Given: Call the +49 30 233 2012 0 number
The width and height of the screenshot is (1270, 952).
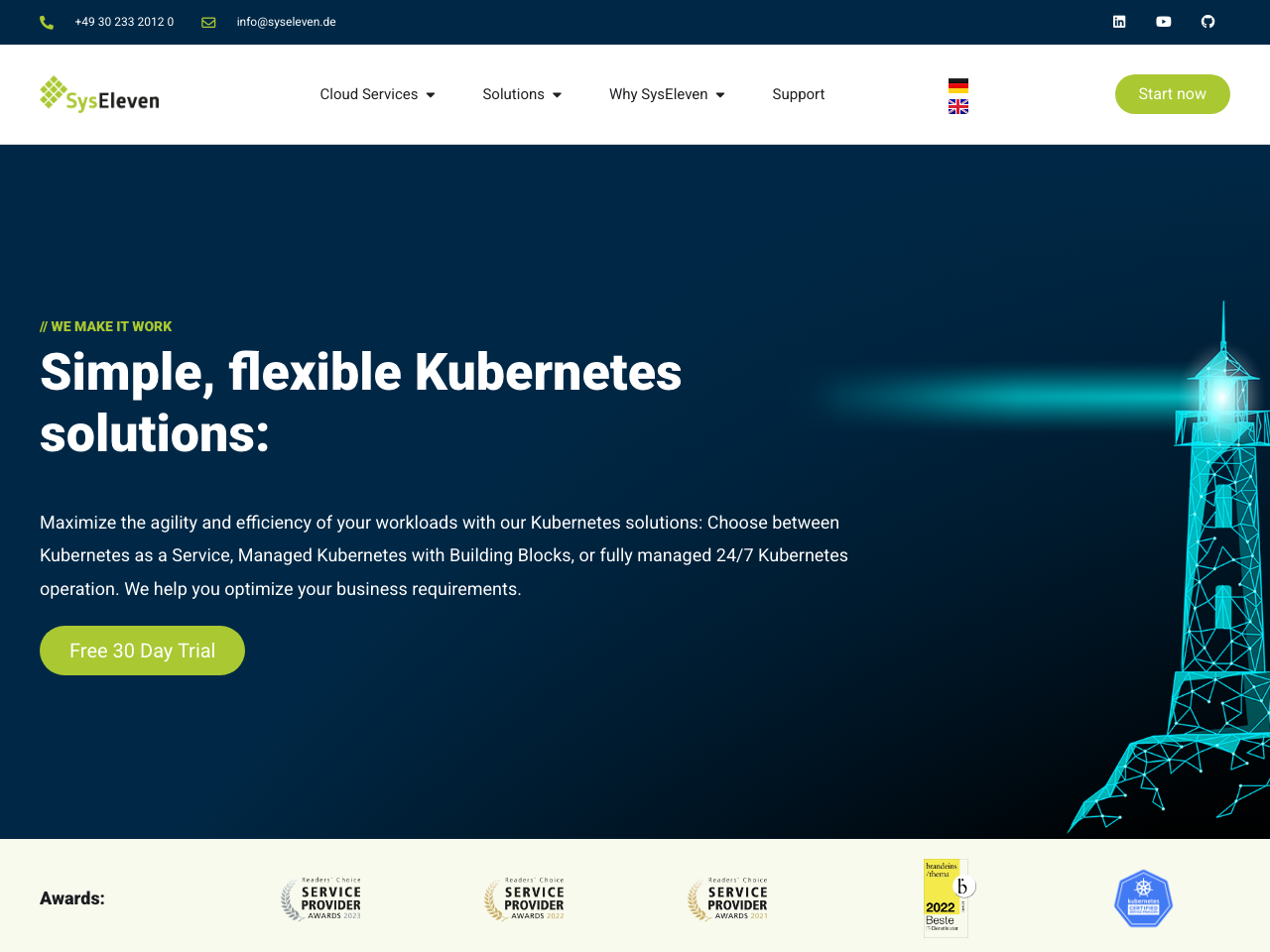Looking at the screenshot, I should tap(123, 21).
